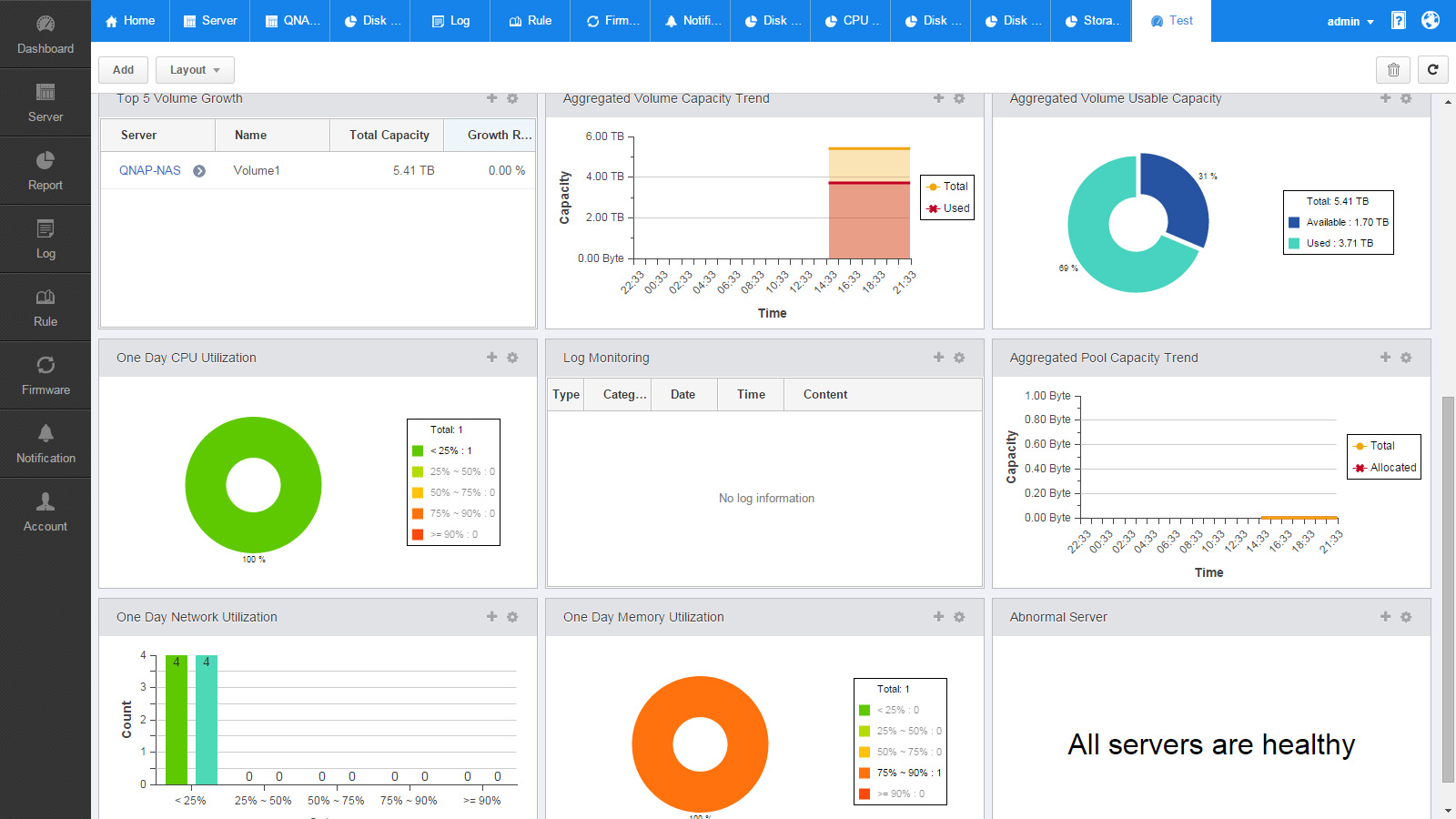
Task: Open the Dashboard sidebar icon
Action: coord(45,35)
